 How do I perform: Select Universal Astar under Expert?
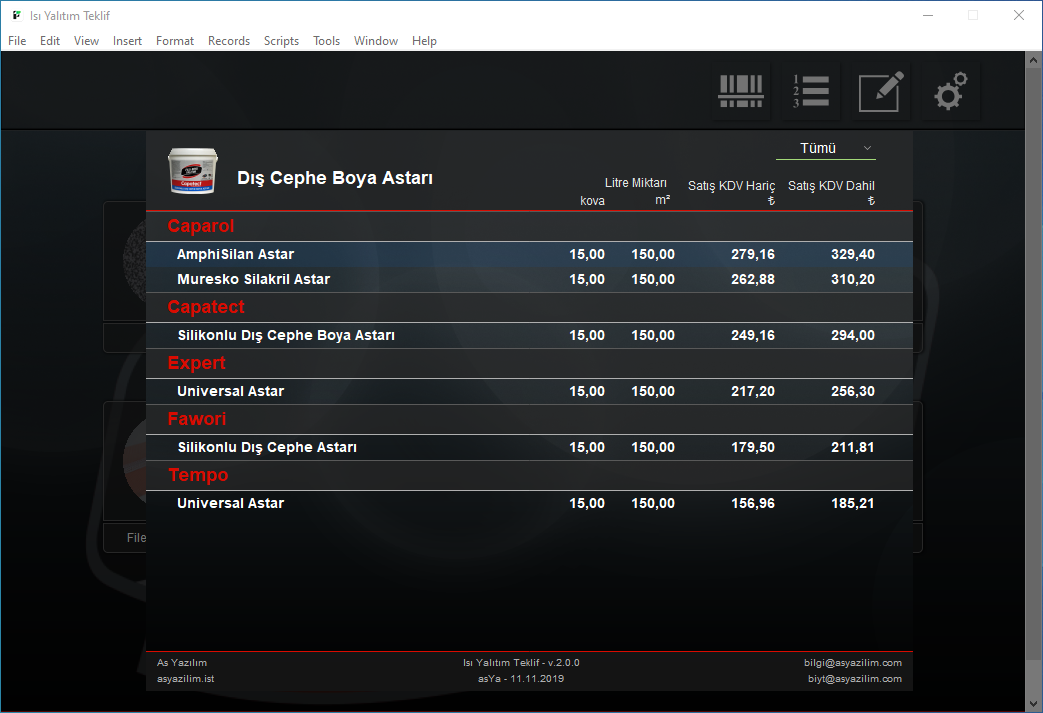coord(529,391)
